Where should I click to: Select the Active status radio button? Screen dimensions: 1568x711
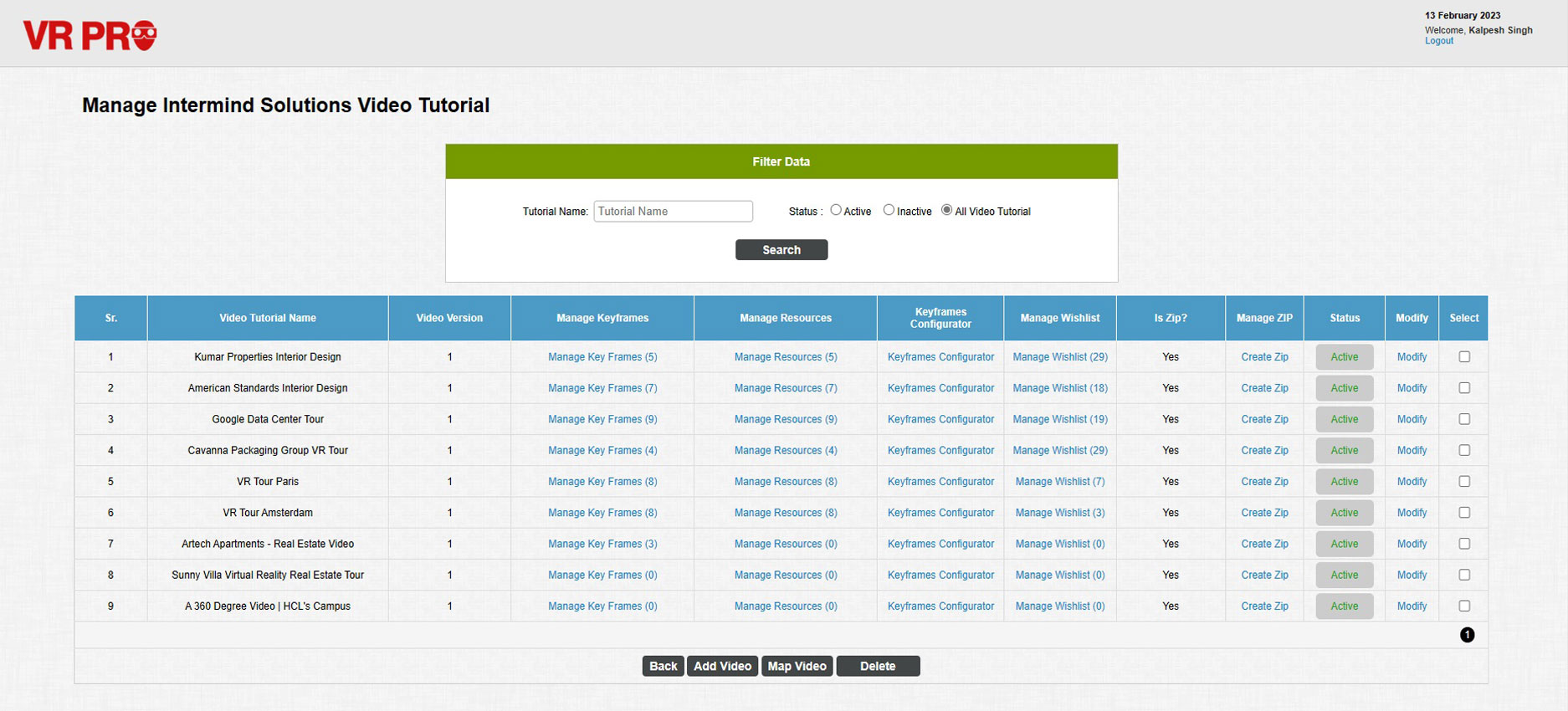836,210
